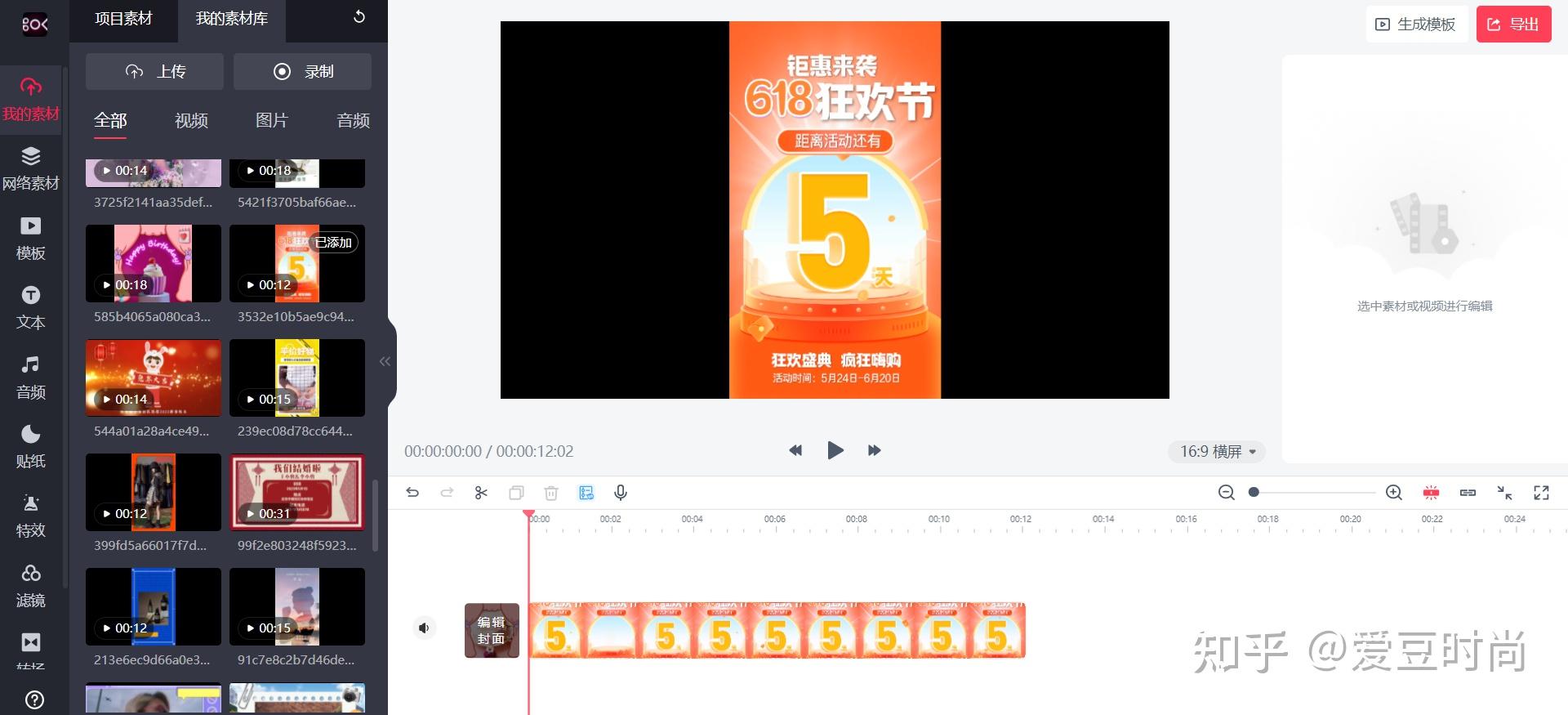Click the fast-forward button under preview
This screenshot has width=1568, height=715.
[x=874, y=450]
